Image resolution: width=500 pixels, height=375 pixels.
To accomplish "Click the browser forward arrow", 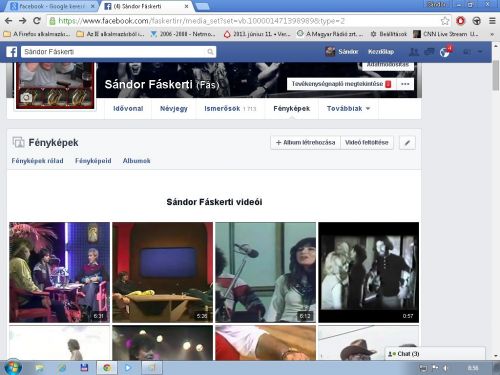I will click(23, 21).
